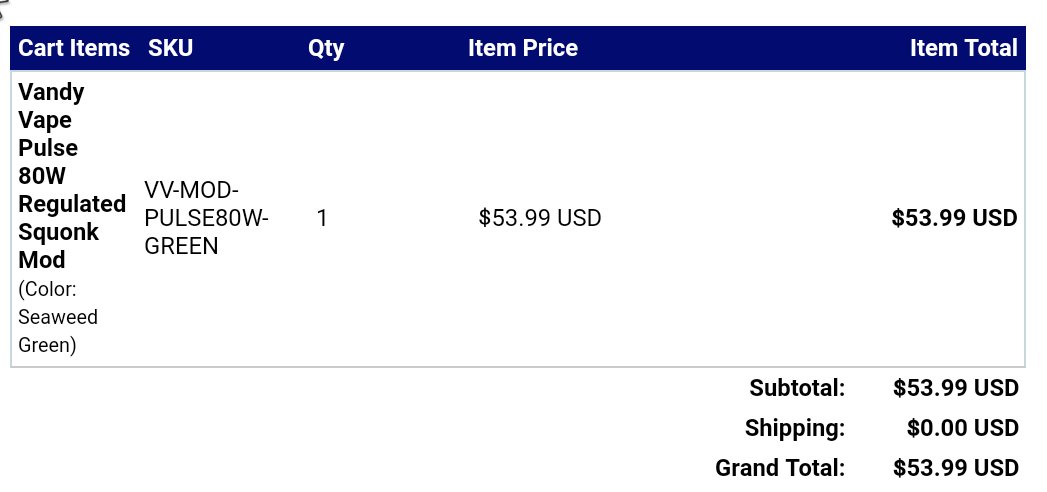
Task: Click the $53.99 USD item price
Action: pos(540,218)
